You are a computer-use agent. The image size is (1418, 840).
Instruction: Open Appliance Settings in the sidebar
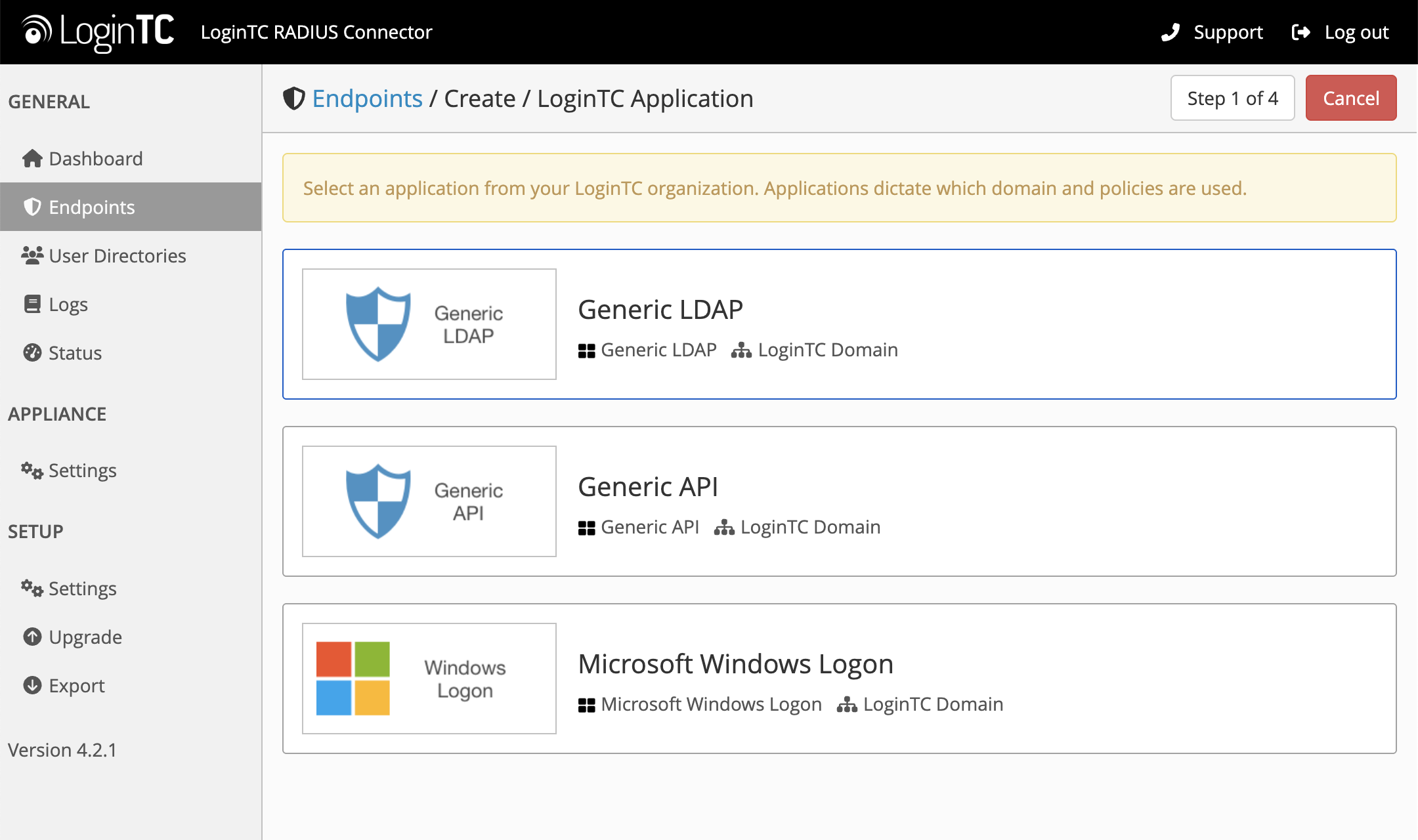point(82,471)
